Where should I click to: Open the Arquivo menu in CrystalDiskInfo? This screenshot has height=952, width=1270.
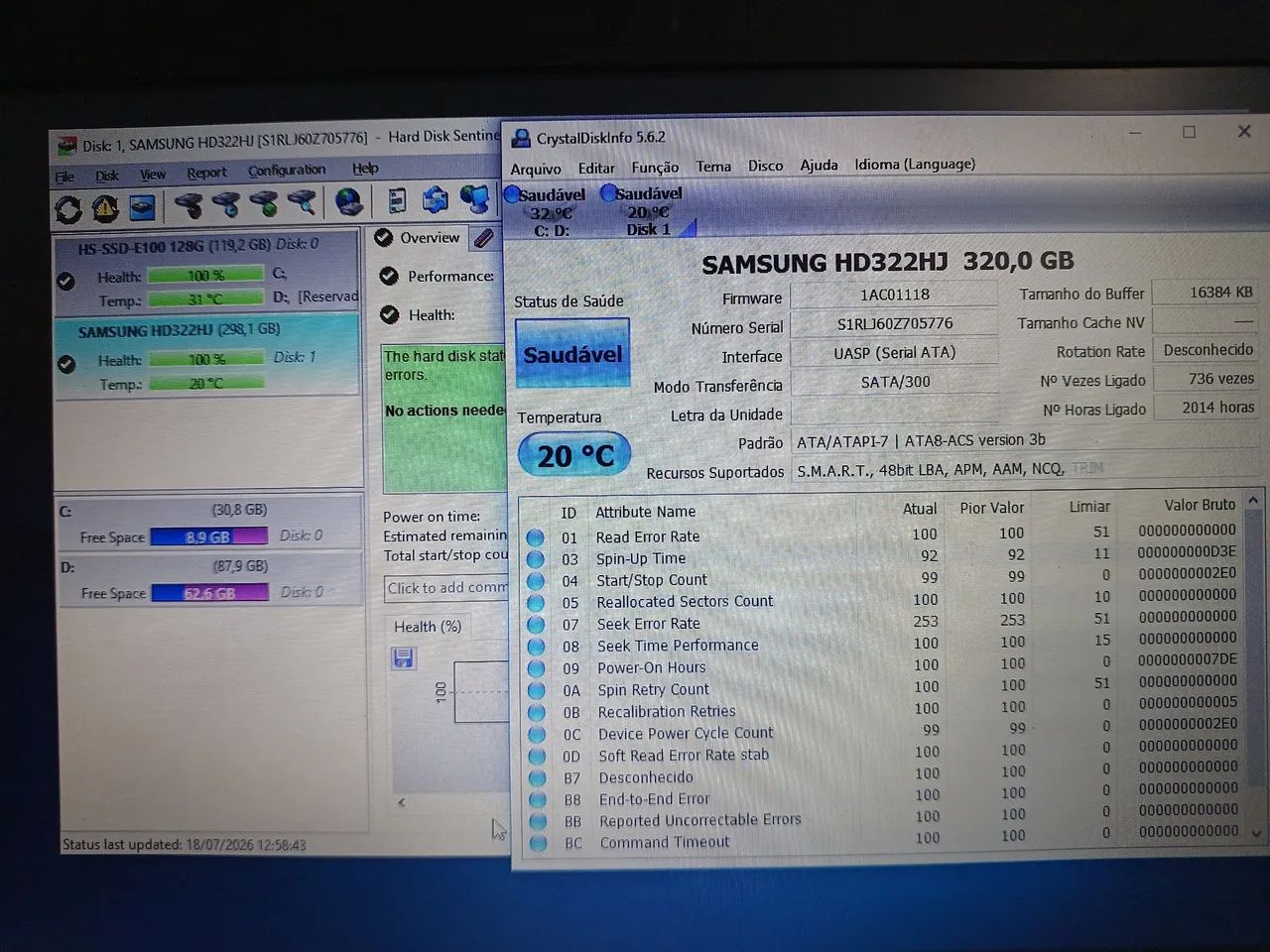536,169
